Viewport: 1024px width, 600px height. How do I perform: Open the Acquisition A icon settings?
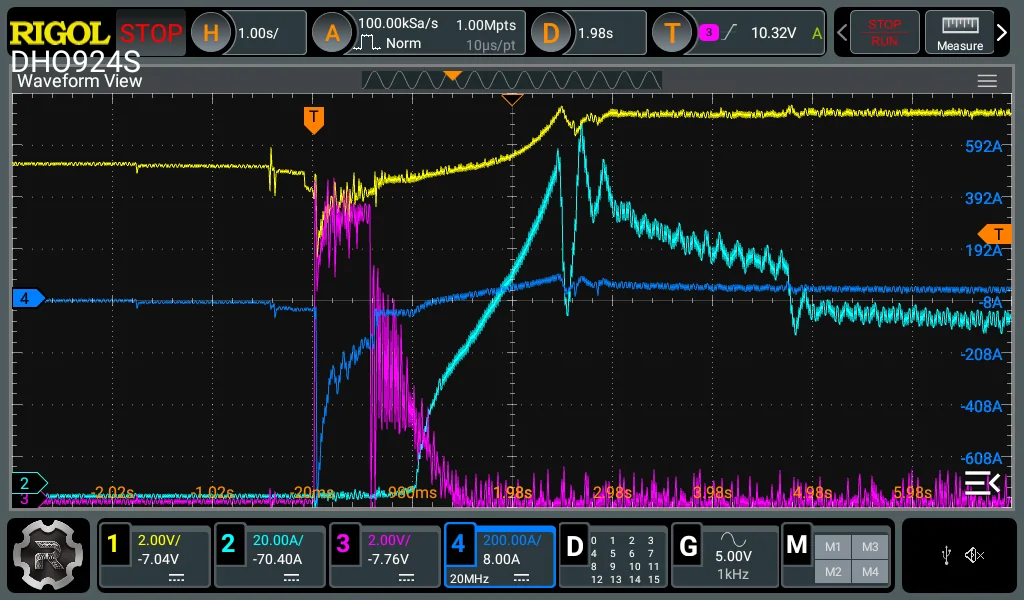(x=332, y=33)
